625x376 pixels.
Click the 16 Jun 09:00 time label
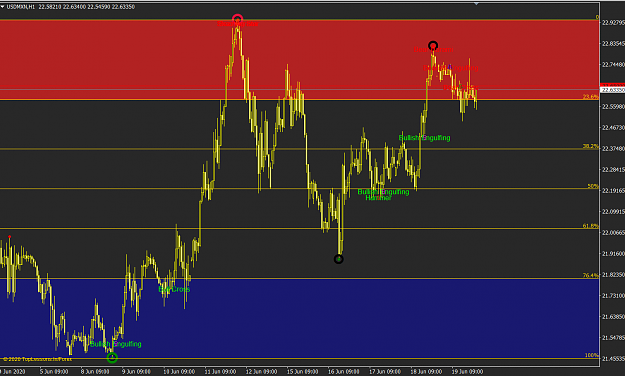point(344,372)
